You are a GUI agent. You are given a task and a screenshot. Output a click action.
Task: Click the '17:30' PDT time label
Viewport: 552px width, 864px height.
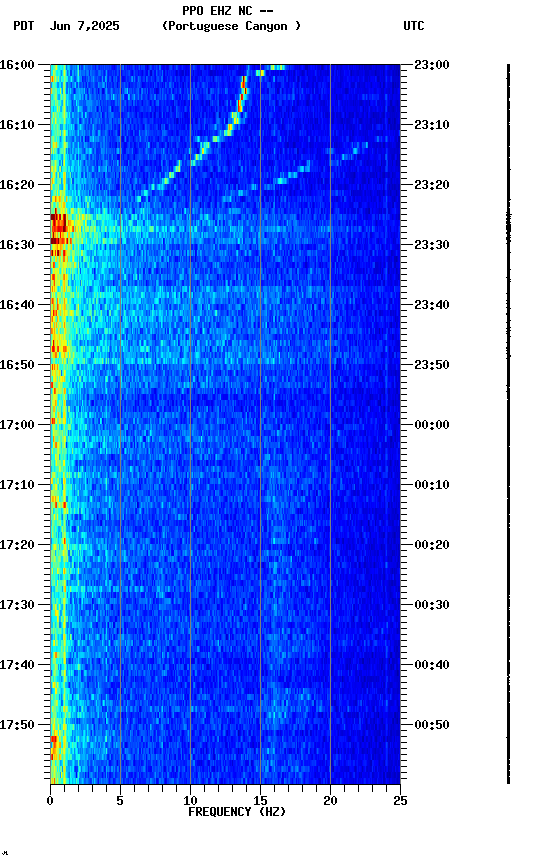point(17,605)
